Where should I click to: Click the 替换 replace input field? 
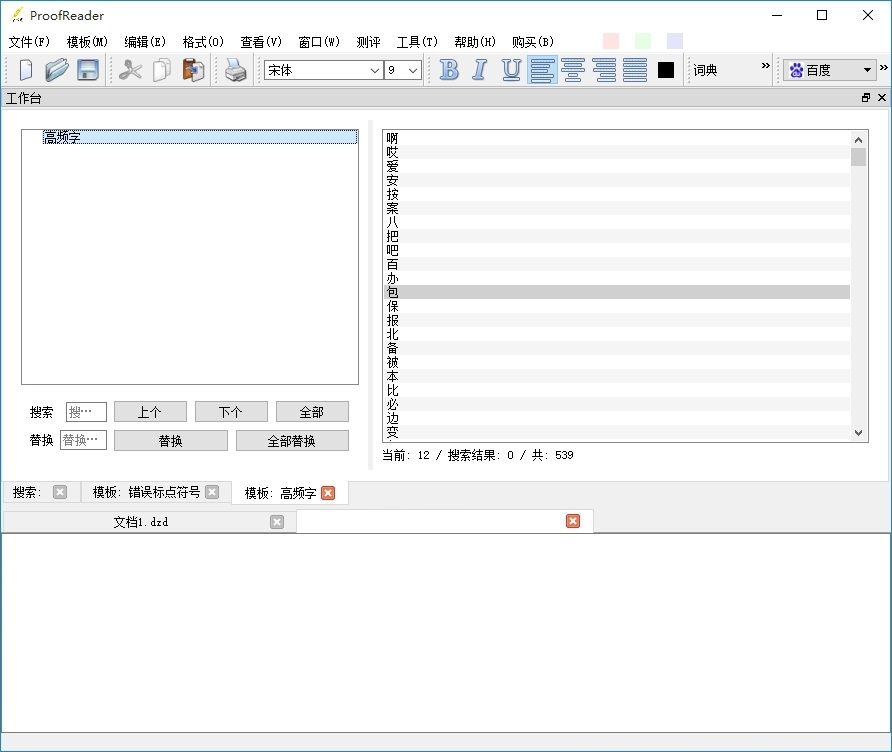pyautogui.click(x=84, y=440)
